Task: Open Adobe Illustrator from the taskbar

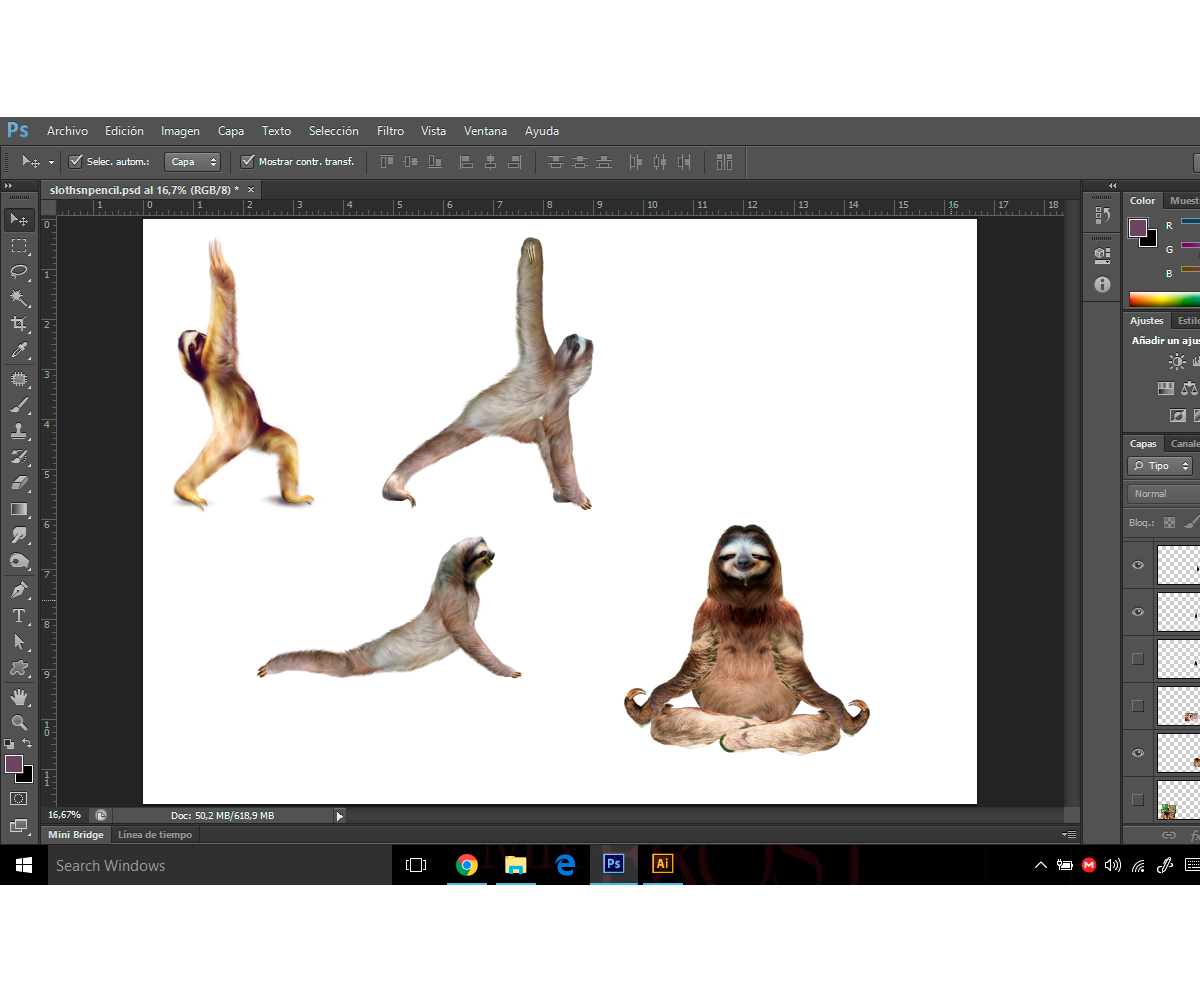Action: 662,864
